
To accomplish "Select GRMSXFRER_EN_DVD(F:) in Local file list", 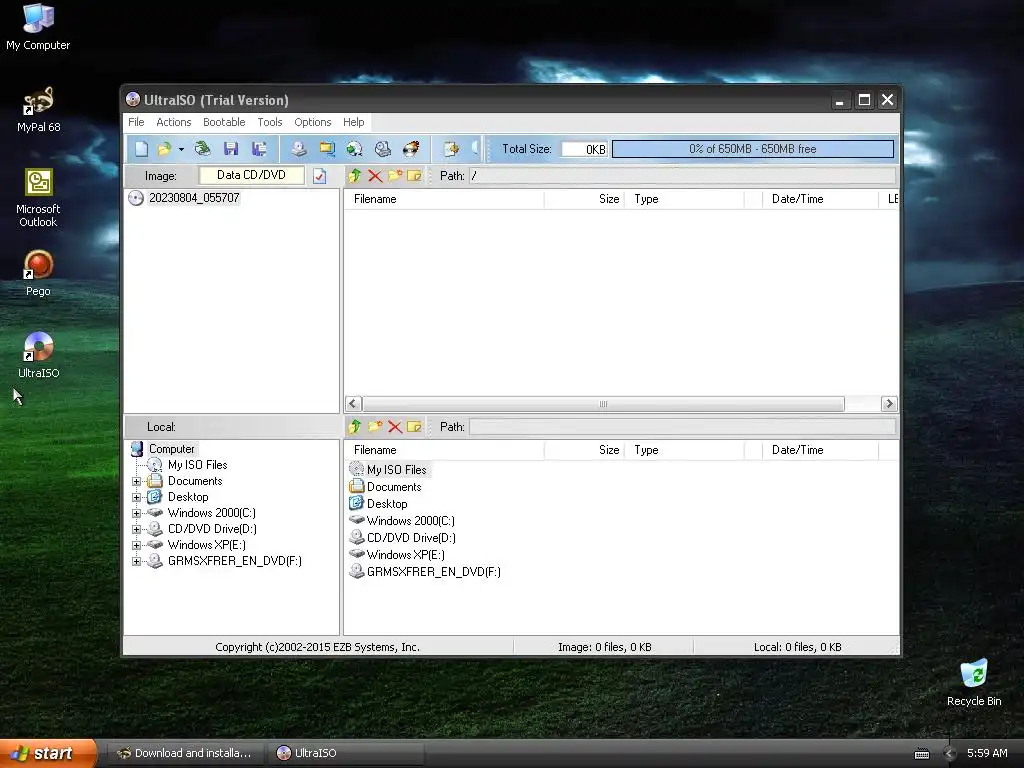I will 434,571.
